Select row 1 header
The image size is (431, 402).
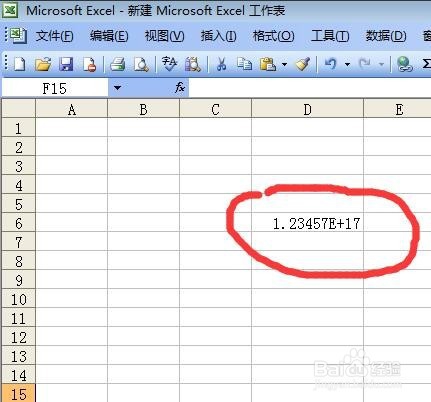18,128
